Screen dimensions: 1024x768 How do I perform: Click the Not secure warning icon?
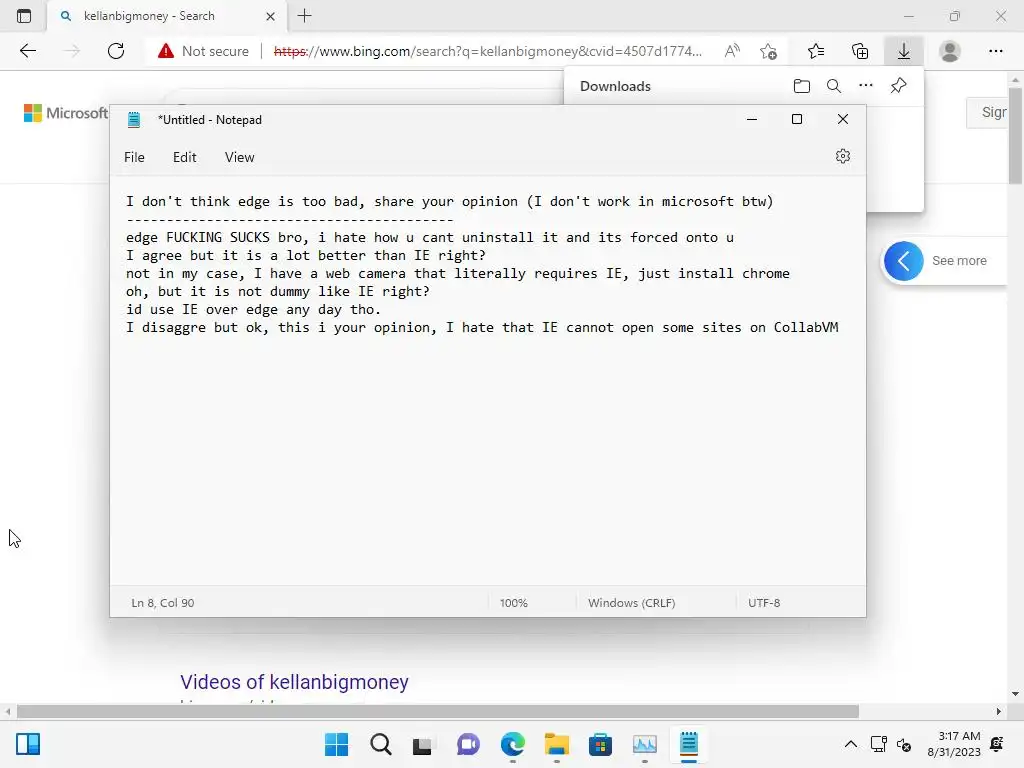166,51
